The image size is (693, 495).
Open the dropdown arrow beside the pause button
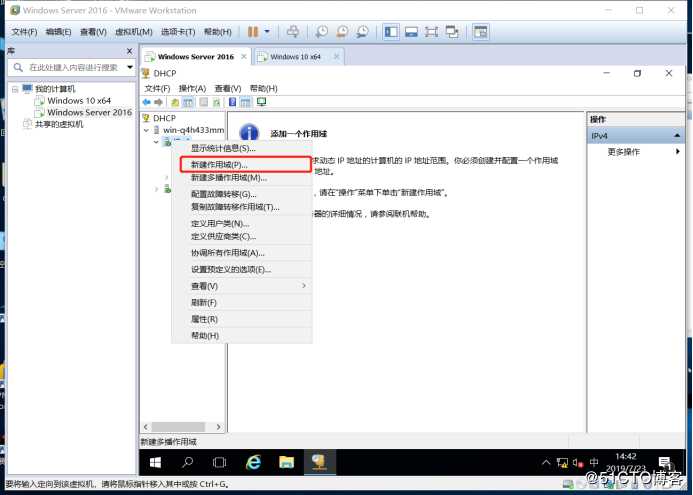[267, 32]
